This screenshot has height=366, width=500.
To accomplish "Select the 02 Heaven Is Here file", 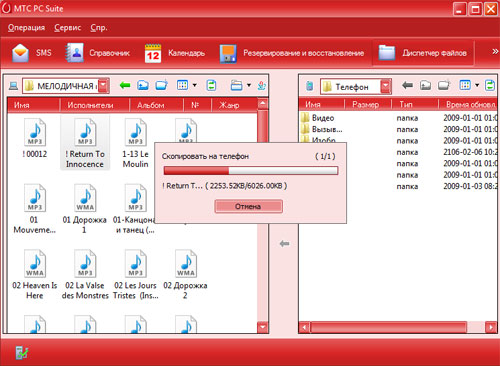I will (x=35, y=275).
